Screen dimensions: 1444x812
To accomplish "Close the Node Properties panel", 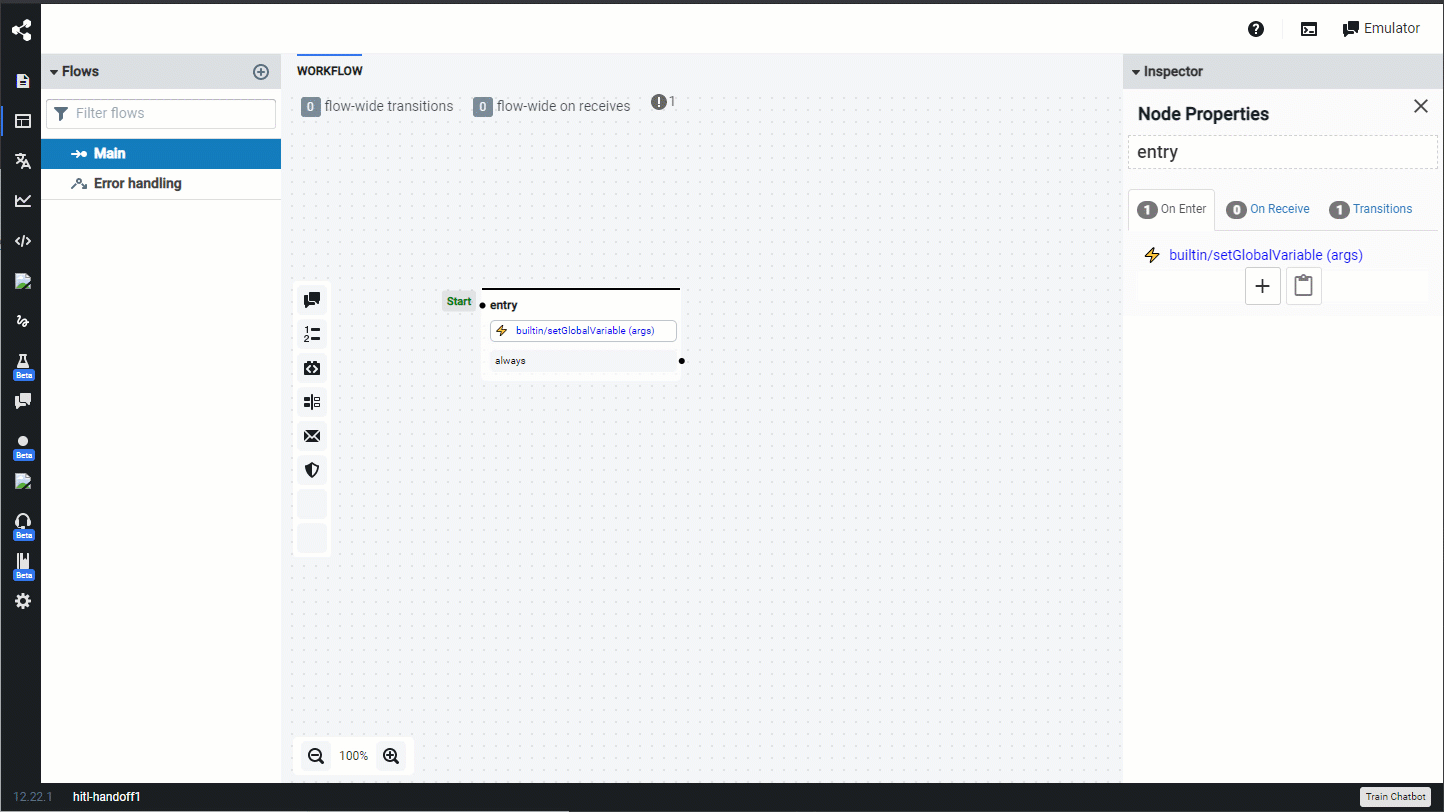I will pos(1421,106).
